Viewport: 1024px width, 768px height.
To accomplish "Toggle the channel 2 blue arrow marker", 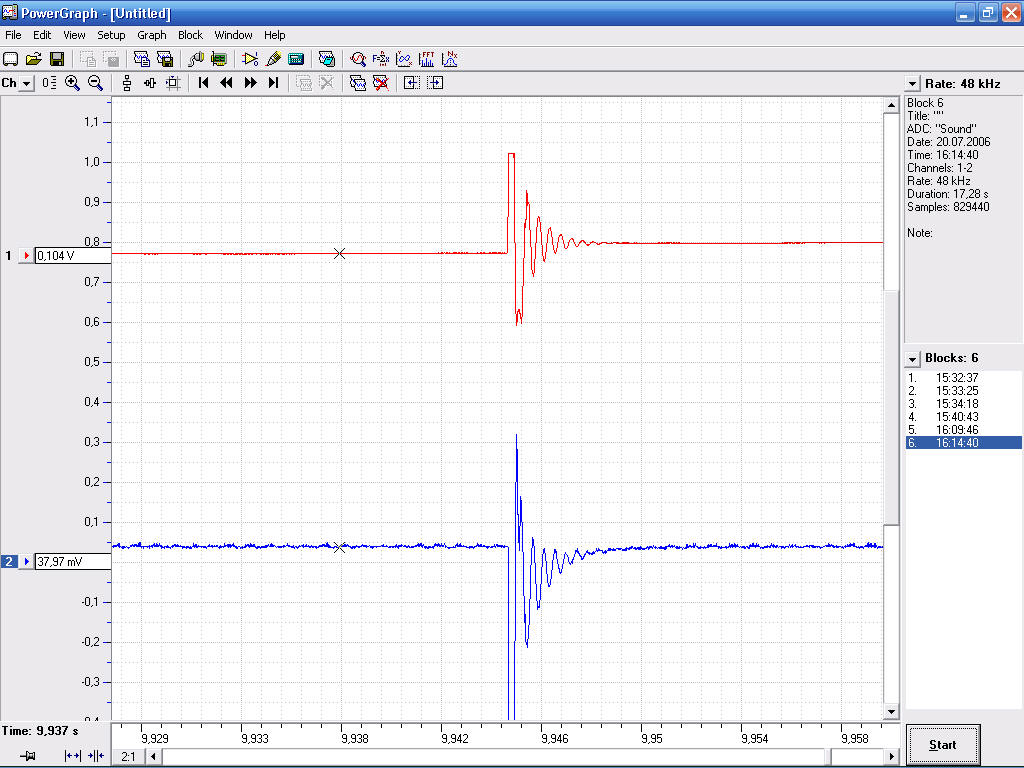I will pyautogui.click(x=26, y=562).
